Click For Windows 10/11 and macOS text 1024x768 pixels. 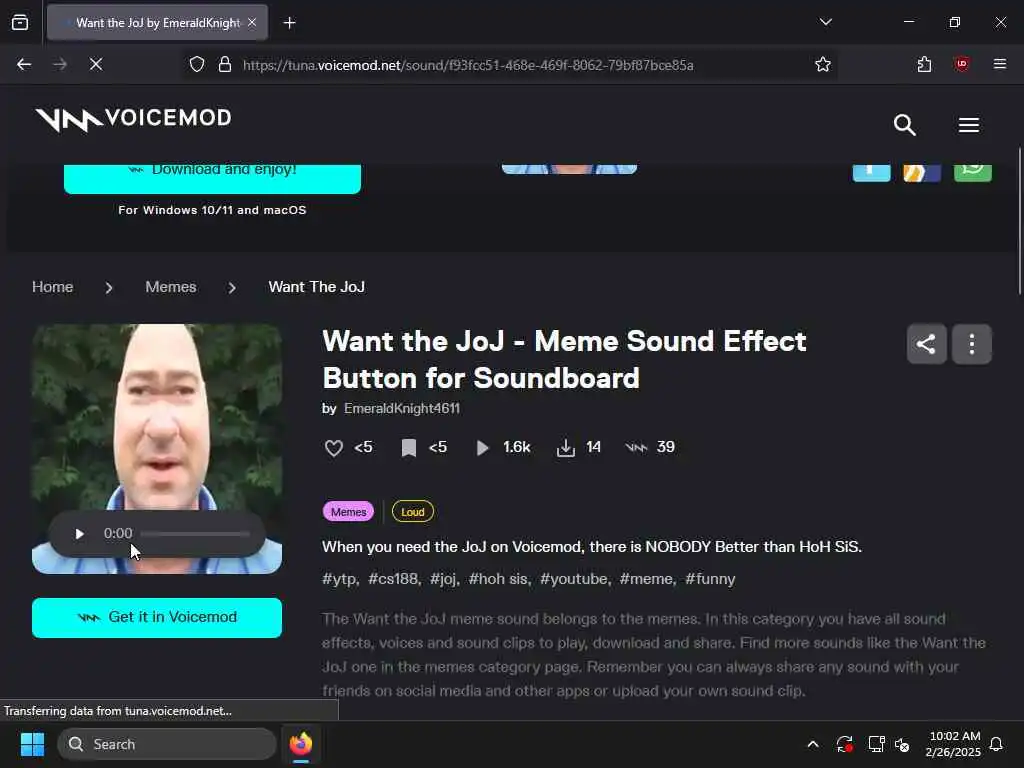coord(212,210)
